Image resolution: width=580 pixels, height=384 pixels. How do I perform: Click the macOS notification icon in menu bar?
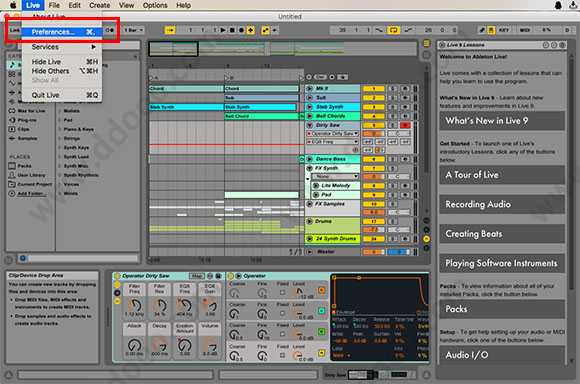coord(558,5)
